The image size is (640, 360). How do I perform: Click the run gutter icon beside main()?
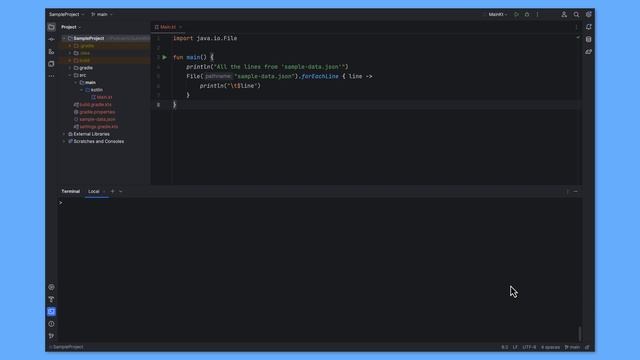coord(164,57)
